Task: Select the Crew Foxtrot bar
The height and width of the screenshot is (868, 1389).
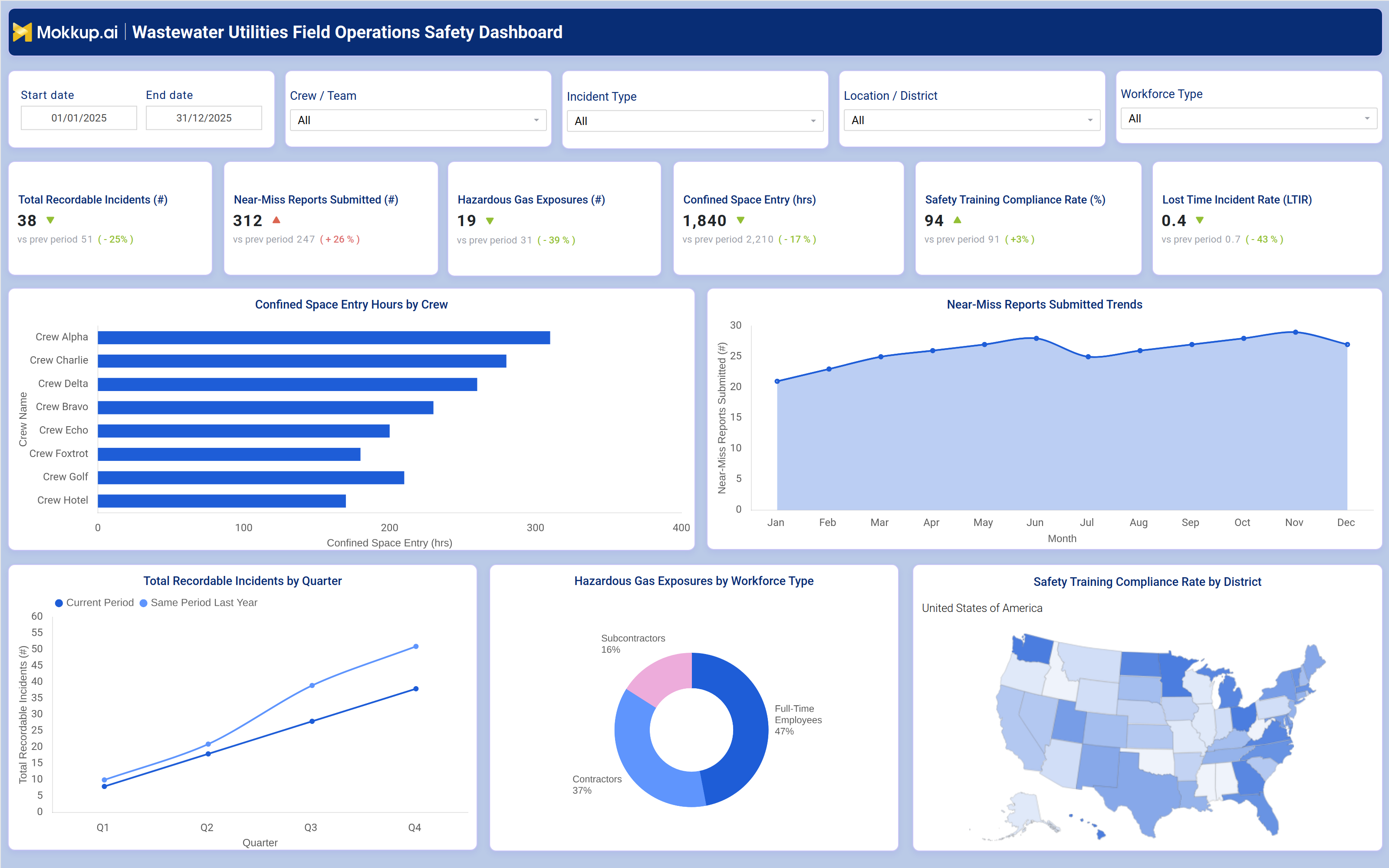Action: [229, 454]
